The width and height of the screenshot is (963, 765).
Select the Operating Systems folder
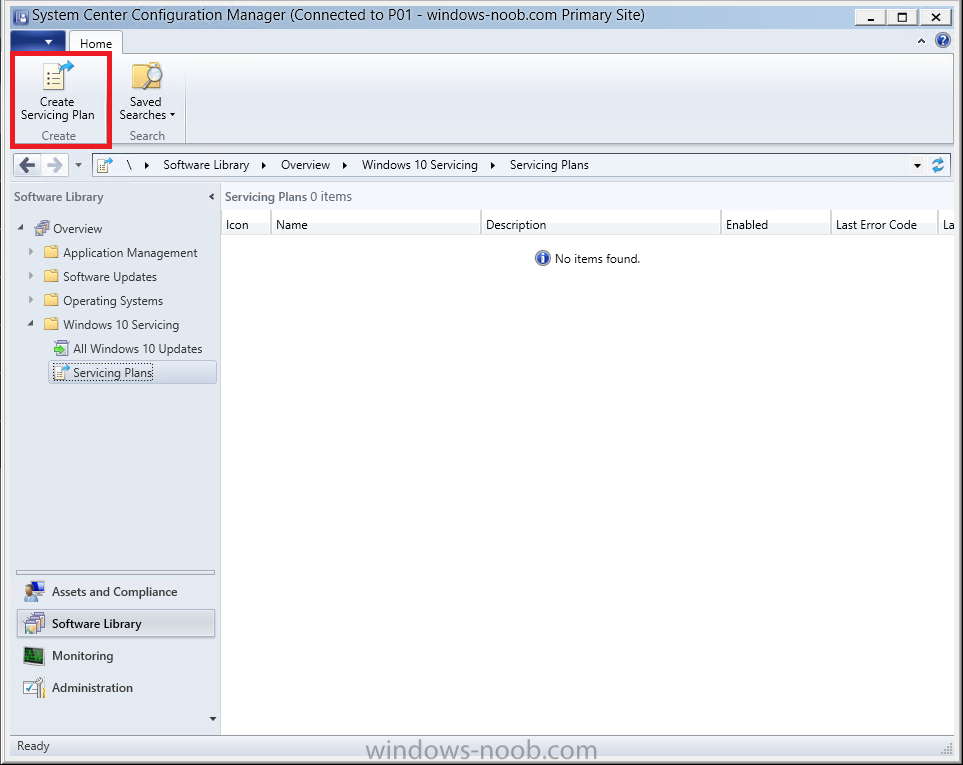tap(112, 300)
